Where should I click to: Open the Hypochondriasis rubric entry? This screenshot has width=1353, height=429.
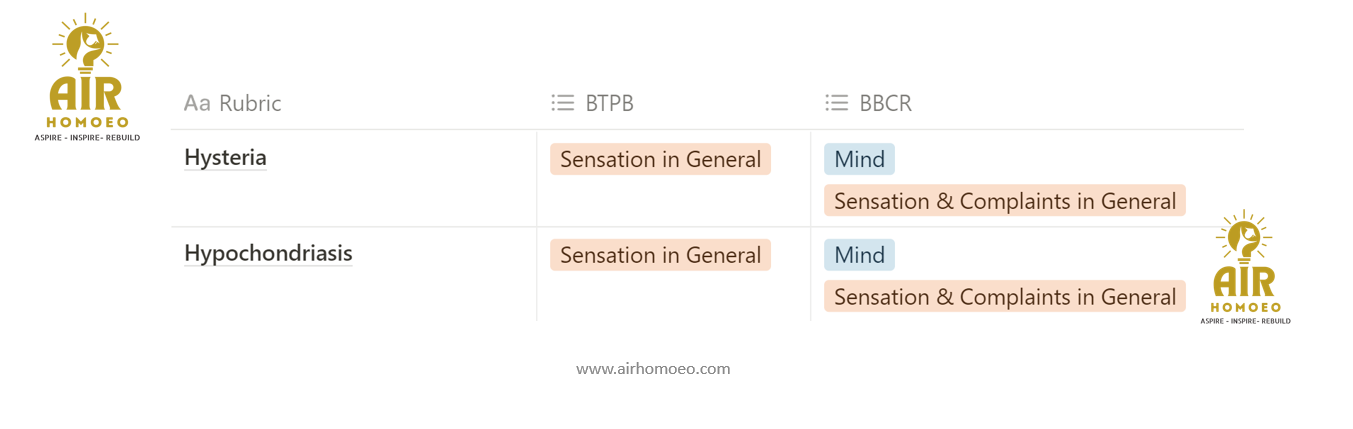[268, 253]
